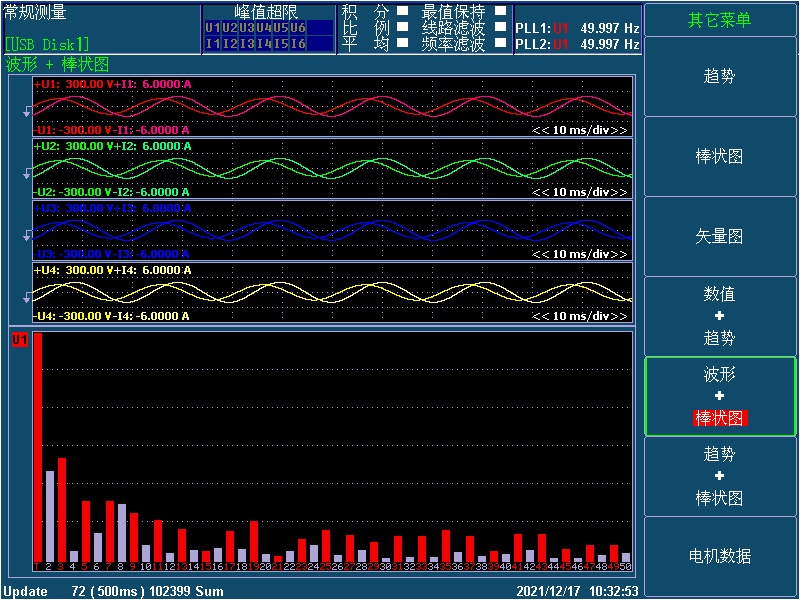Click the yellow U4 waveform trigger marker
Viewport: 800px width, 600px height.
coord(27,298)
